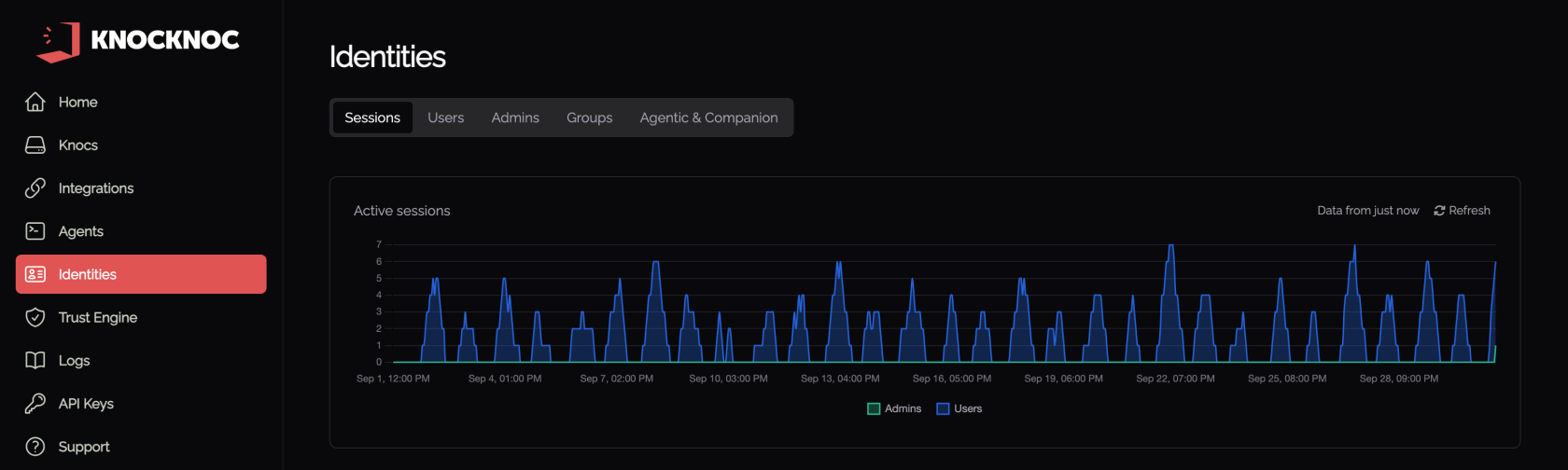This screenshot has height=470, width=1568.
Task: Click the 'Sep 16, 05:00 PM' axis label
Action: coord(952,379)
